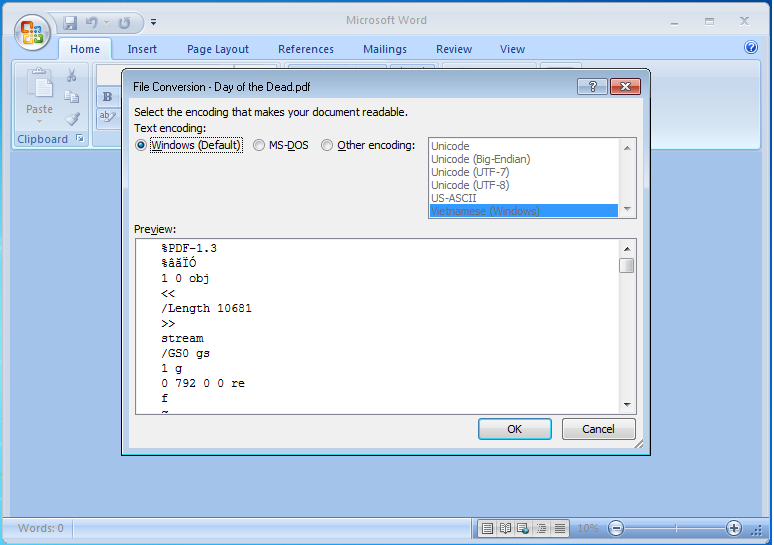
Task: Open the References tab
Action: 306,49
